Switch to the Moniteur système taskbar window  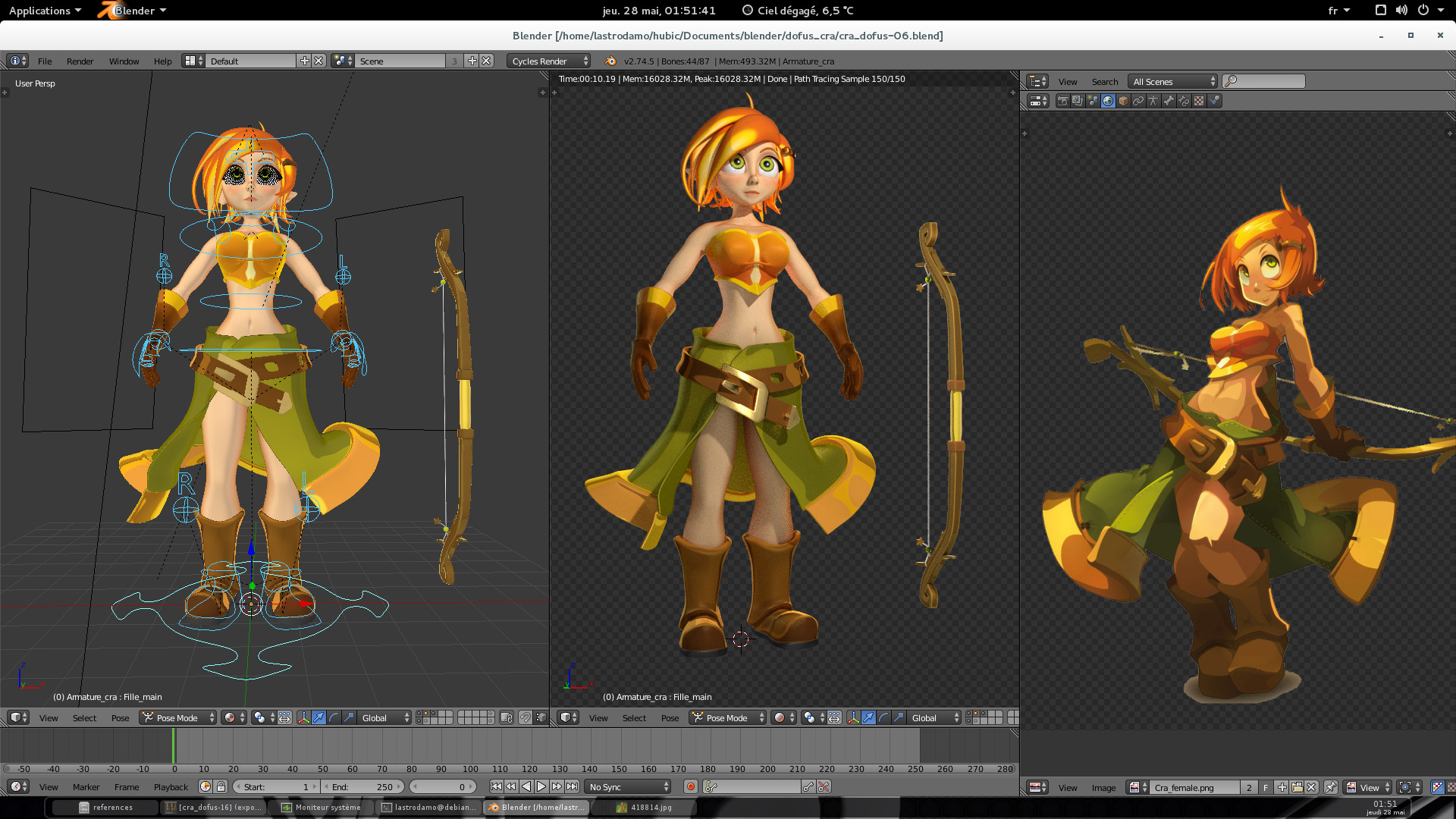point(322,807)
